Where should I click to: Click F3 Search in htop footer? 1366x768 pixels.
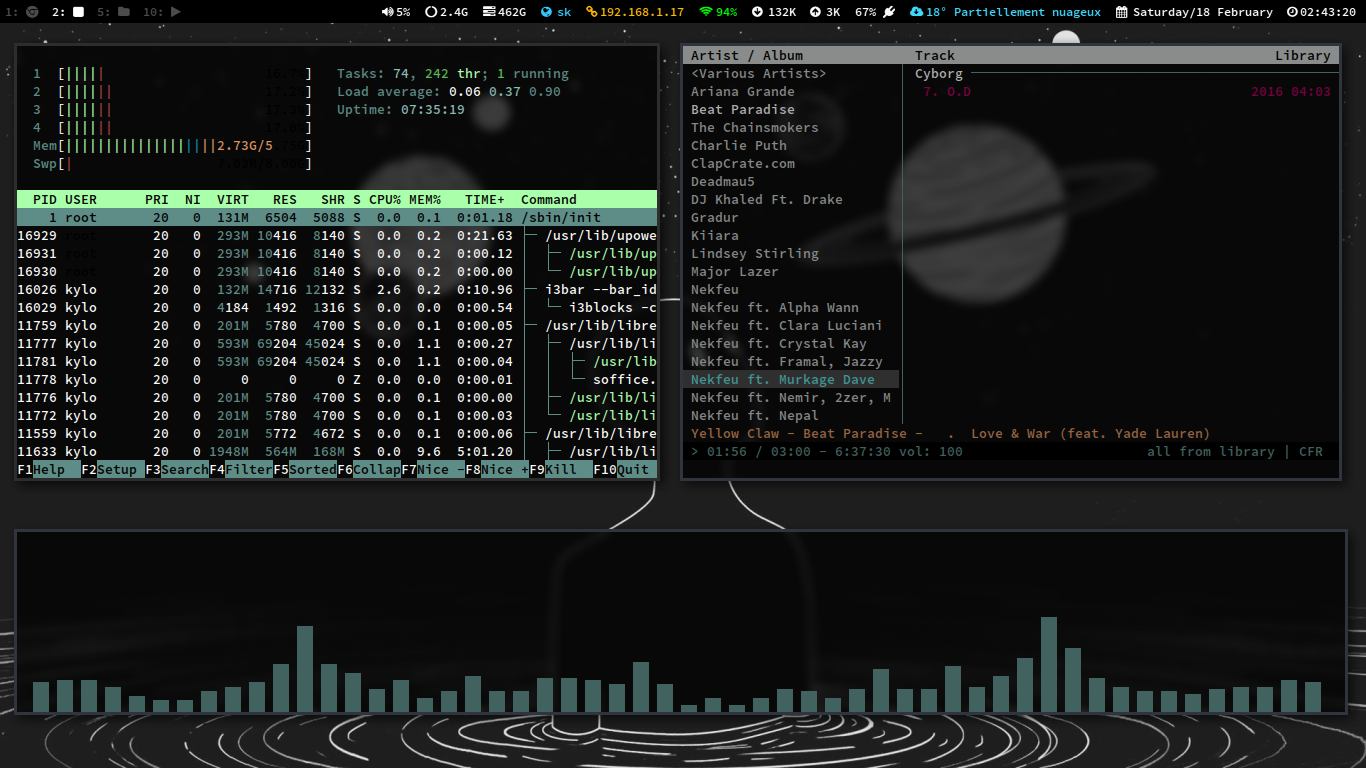[177, 469]
